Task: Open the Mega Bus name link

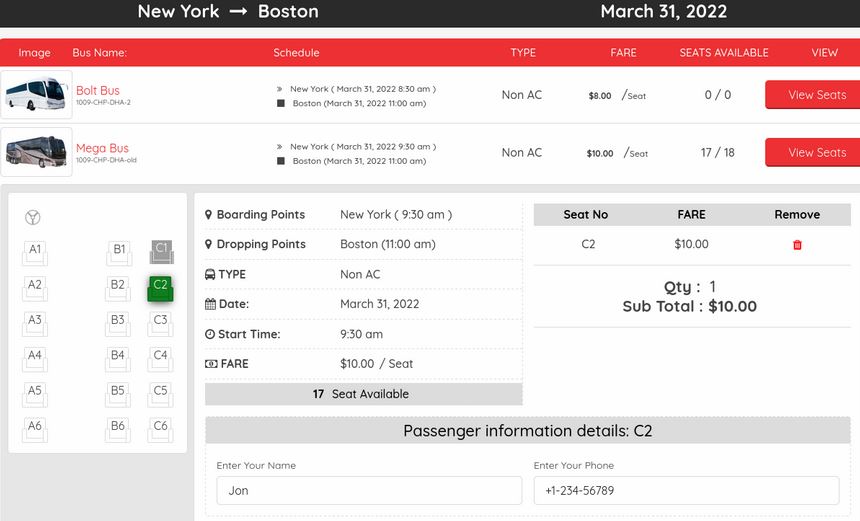Action: tap(102, 148)
